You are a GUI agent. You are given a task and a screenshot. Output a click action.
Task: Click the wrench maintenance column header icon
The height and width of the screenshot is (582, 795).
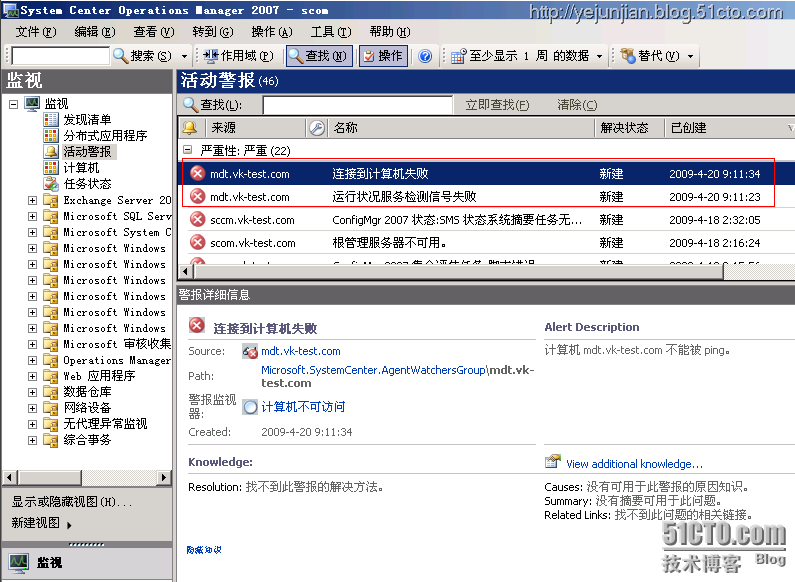(317, 128)
